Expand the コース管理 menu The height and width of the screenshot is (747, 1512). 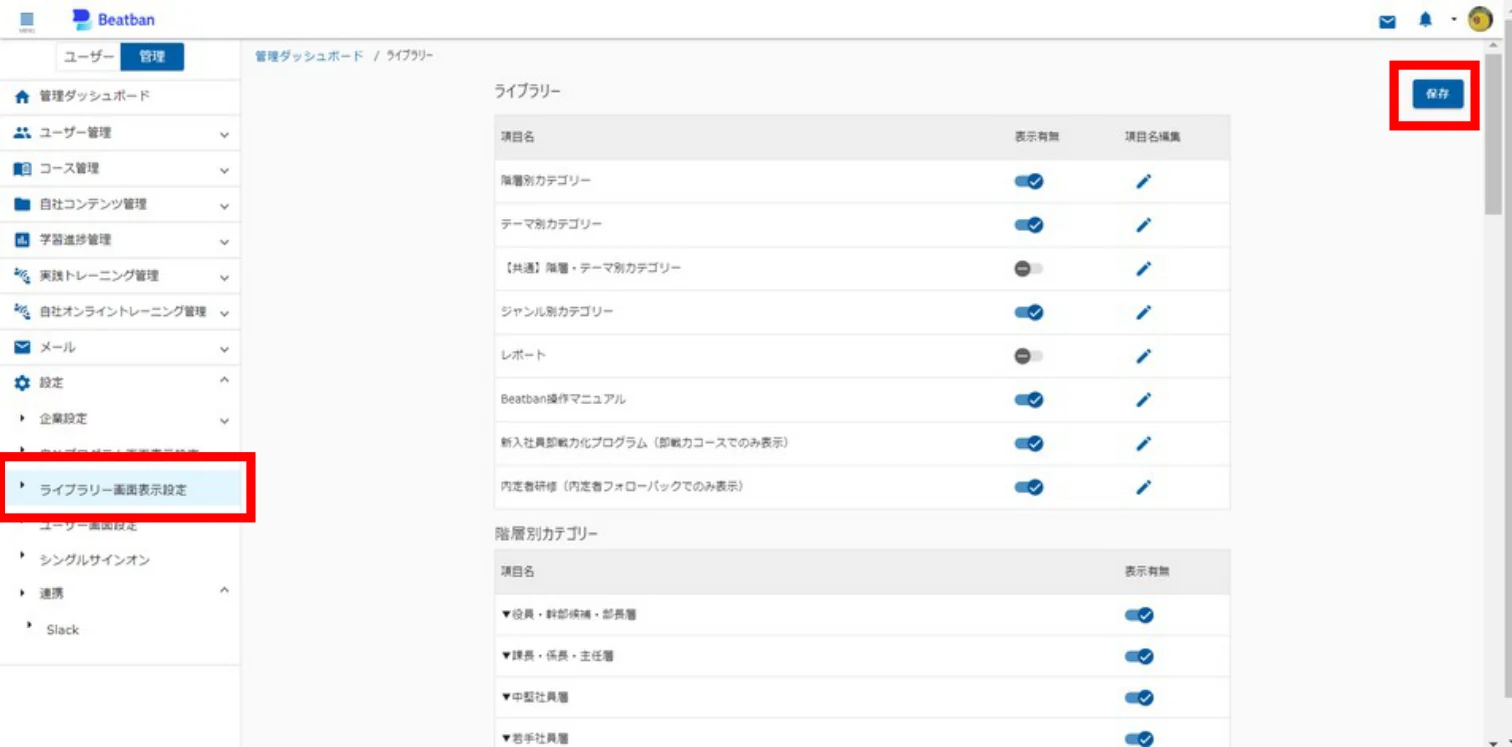coord(120,169)
